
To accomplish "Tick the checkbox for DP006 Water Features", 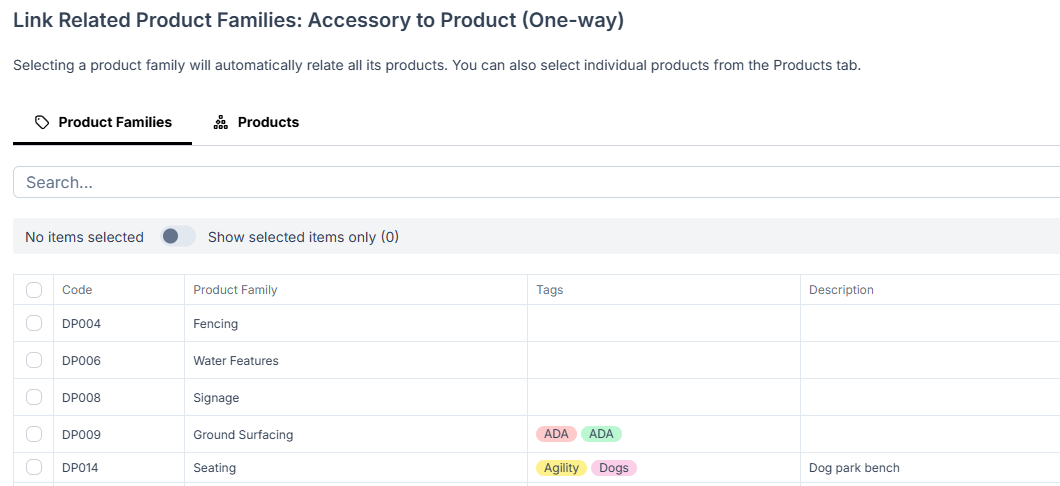I will (x=34, y=360).
